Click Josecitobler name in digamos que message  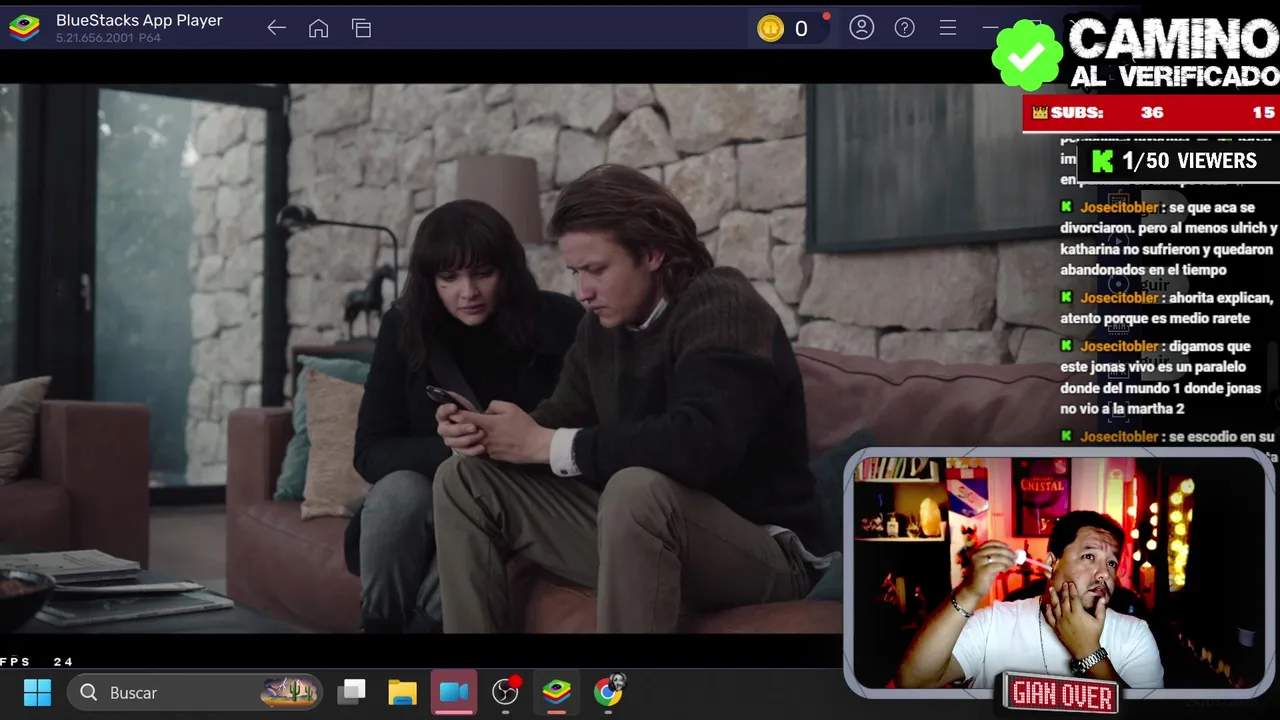(x=1119, y=346)
